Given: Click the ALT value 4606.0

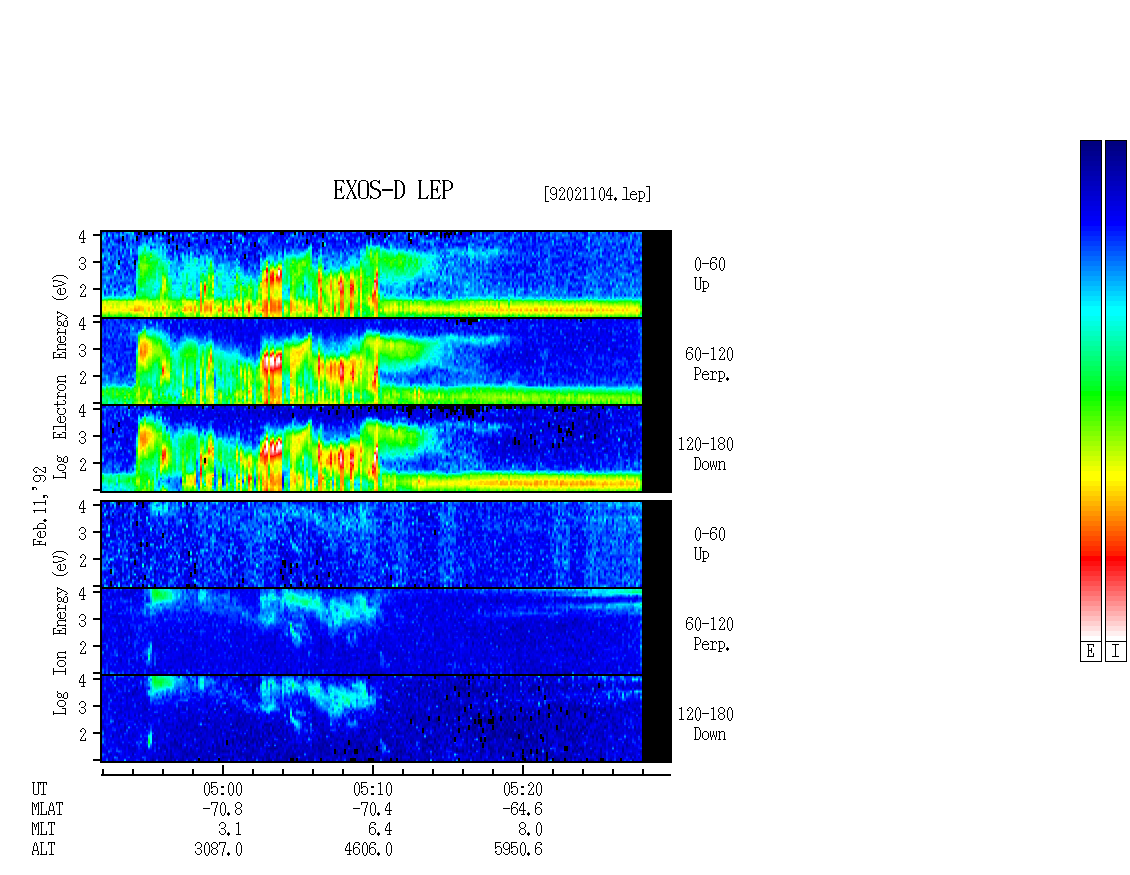Looking at the screenshot, I should pos(368,850).
